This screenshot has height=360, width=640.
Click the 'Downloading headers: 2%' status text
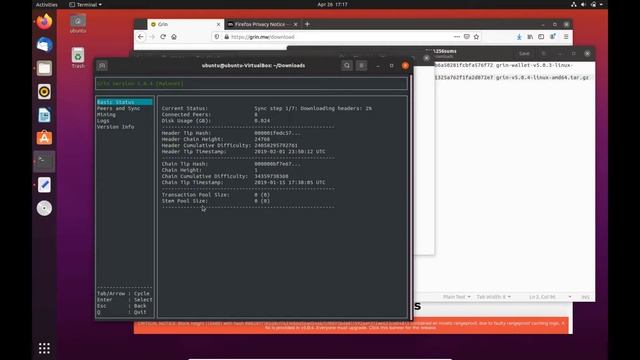pyautogui.click(x=336, y=108)
